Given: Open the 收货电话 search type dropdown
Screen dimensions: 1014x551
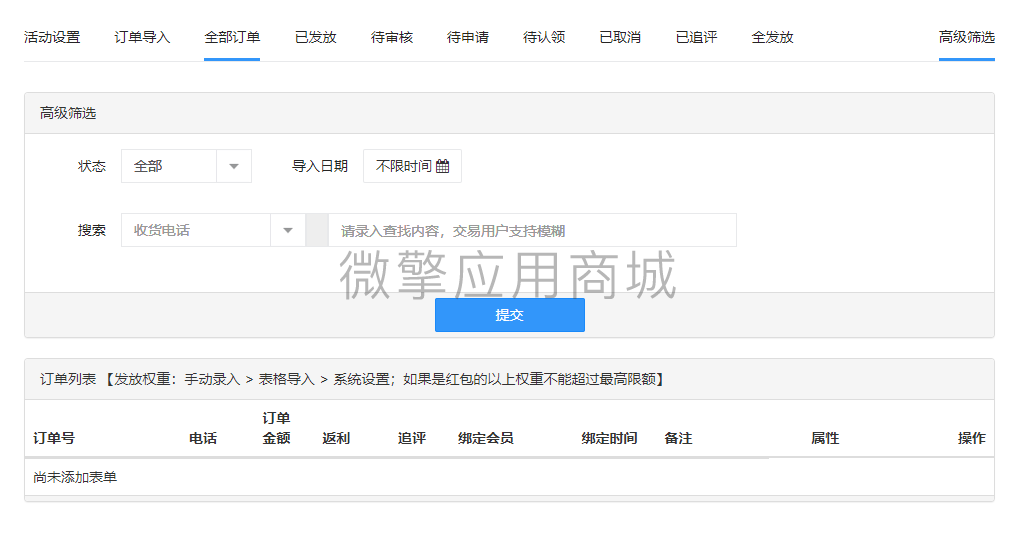Looking at the screenshot, I should [213, 230].
